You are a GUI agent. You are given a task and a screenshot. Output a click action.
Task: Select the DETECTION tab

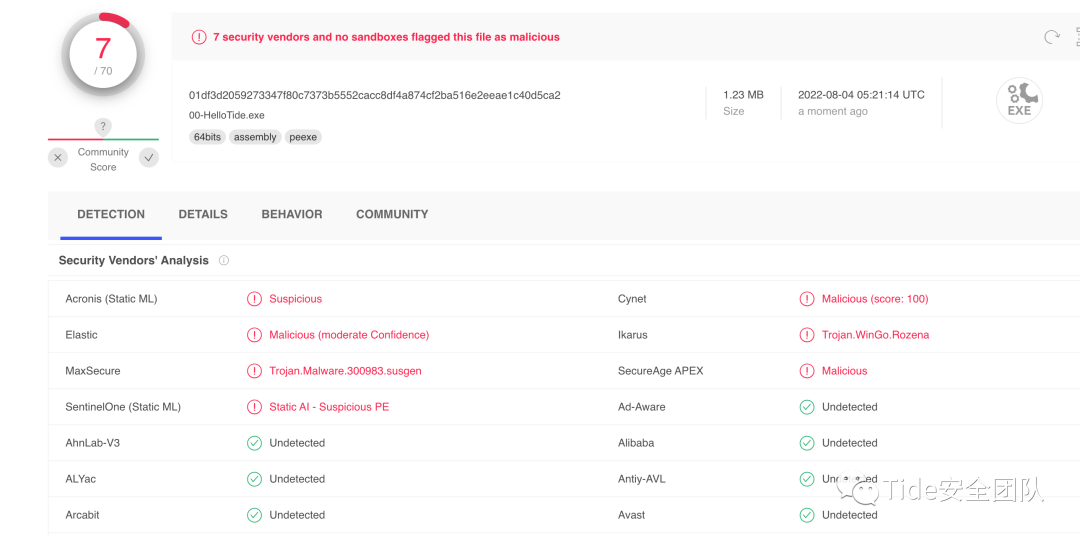point(111,214)
